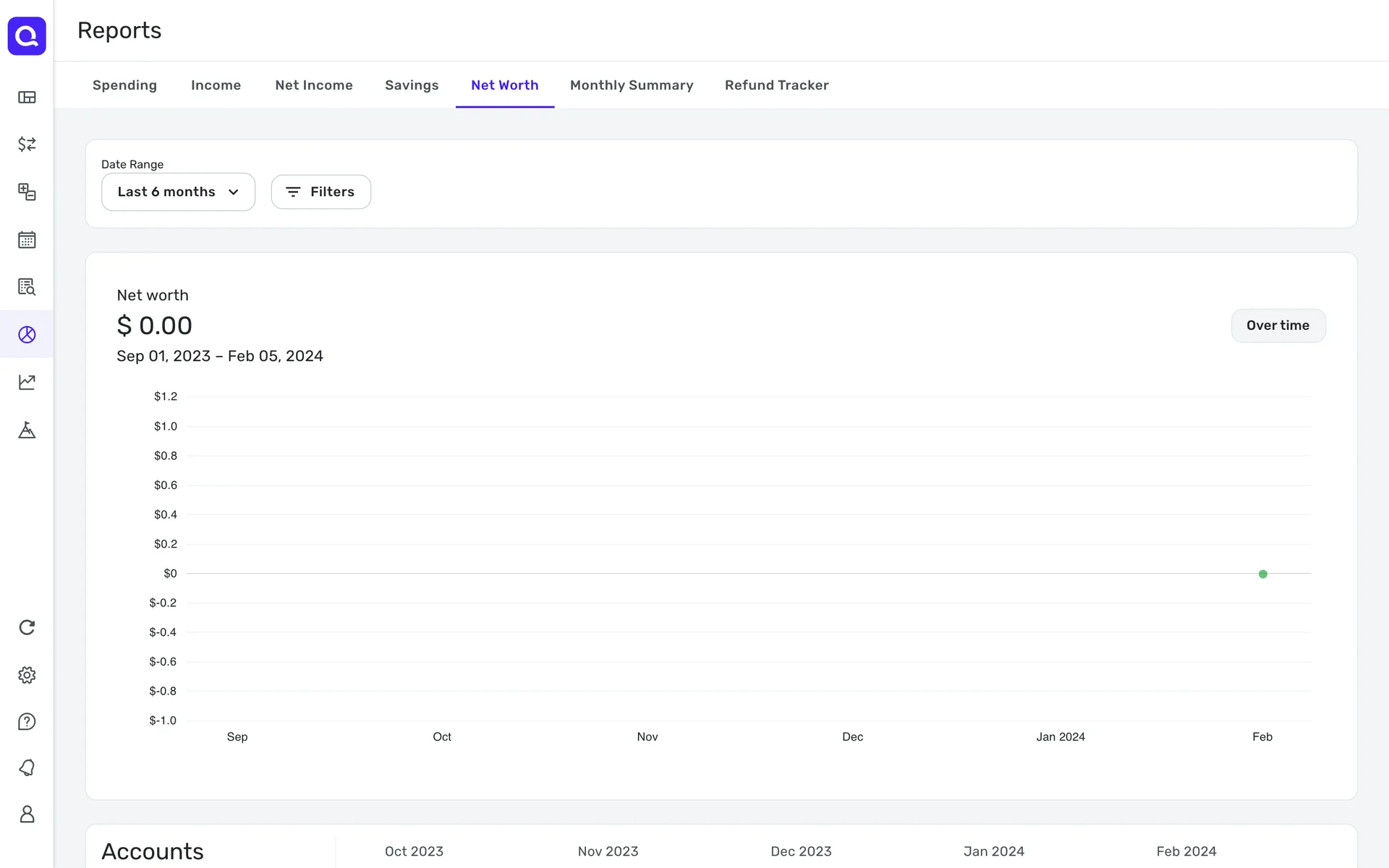Open settings gear icon
The image size is (1389, 868).
[x=27, y=675]
